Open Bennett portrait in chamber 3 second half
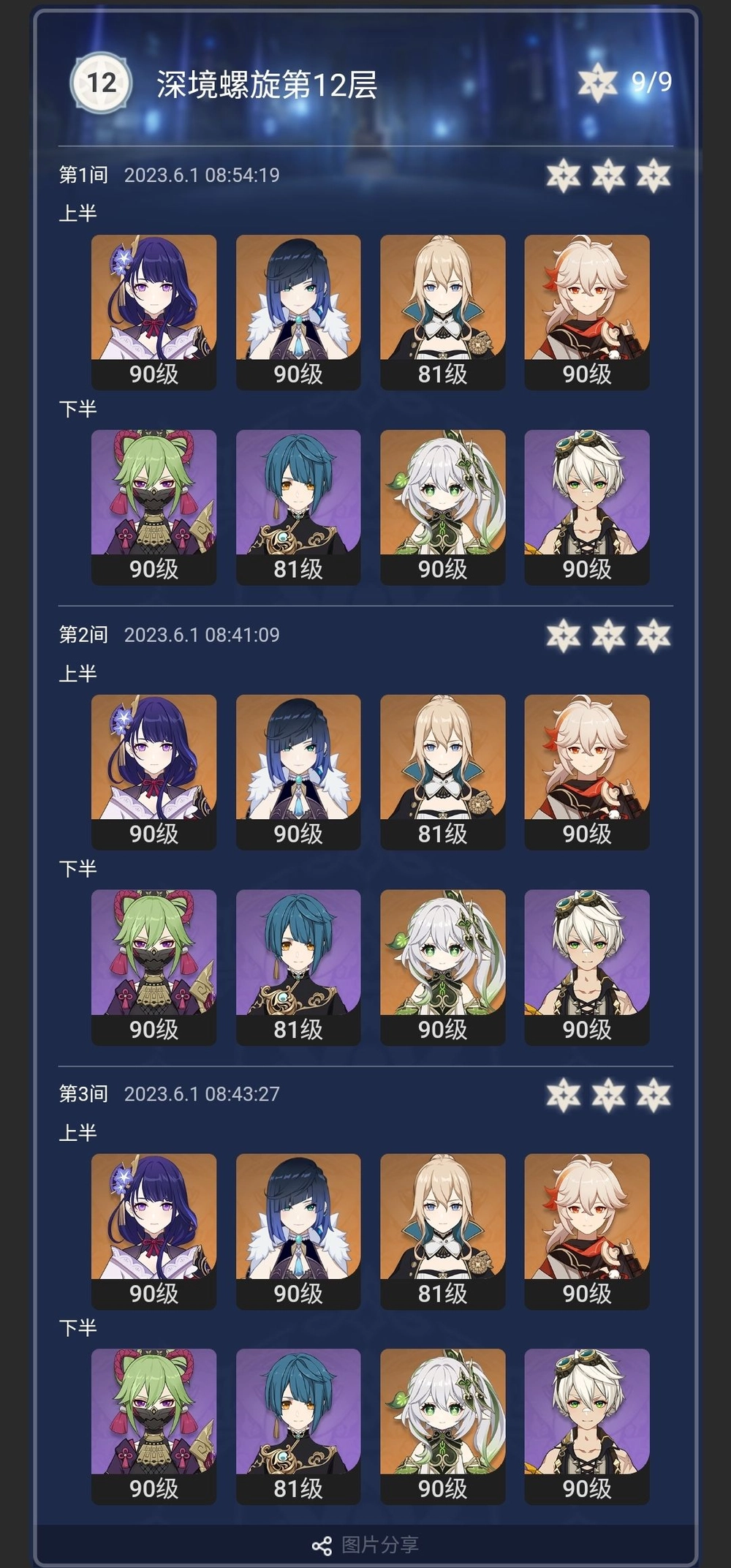 587,1427
